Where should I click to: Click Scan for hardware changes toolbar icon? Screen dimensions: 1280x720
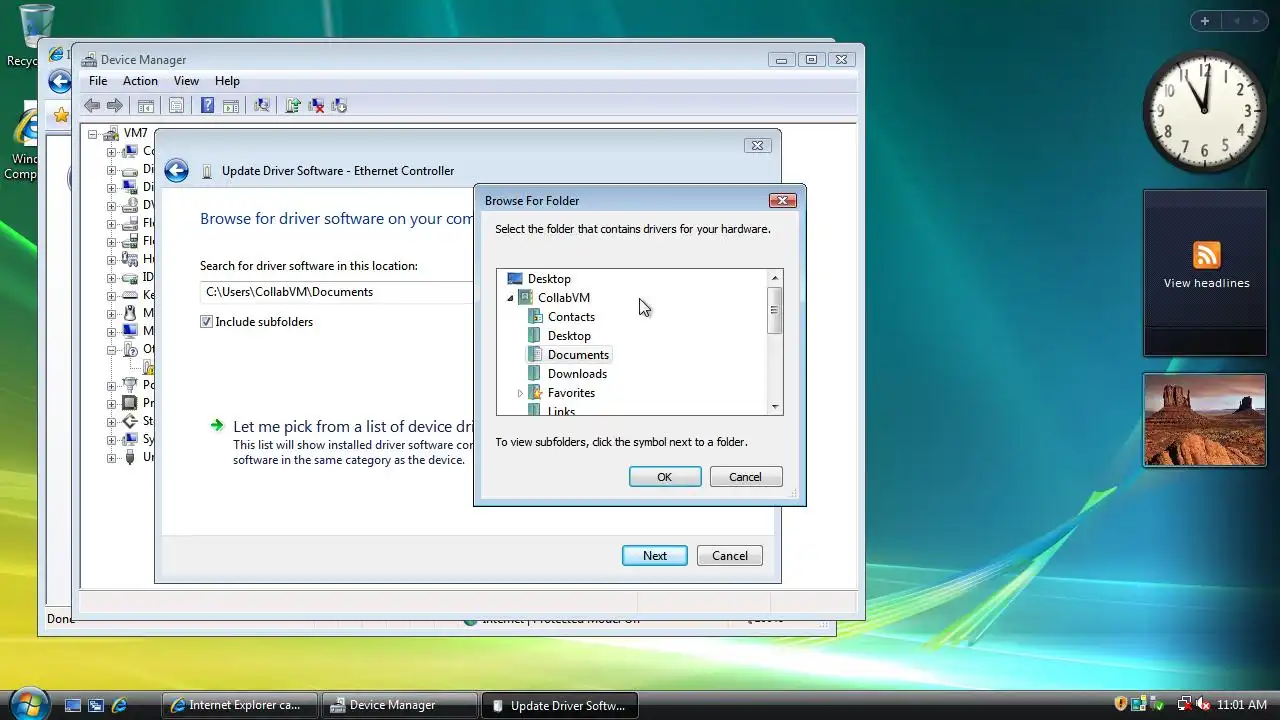point(262,105)
